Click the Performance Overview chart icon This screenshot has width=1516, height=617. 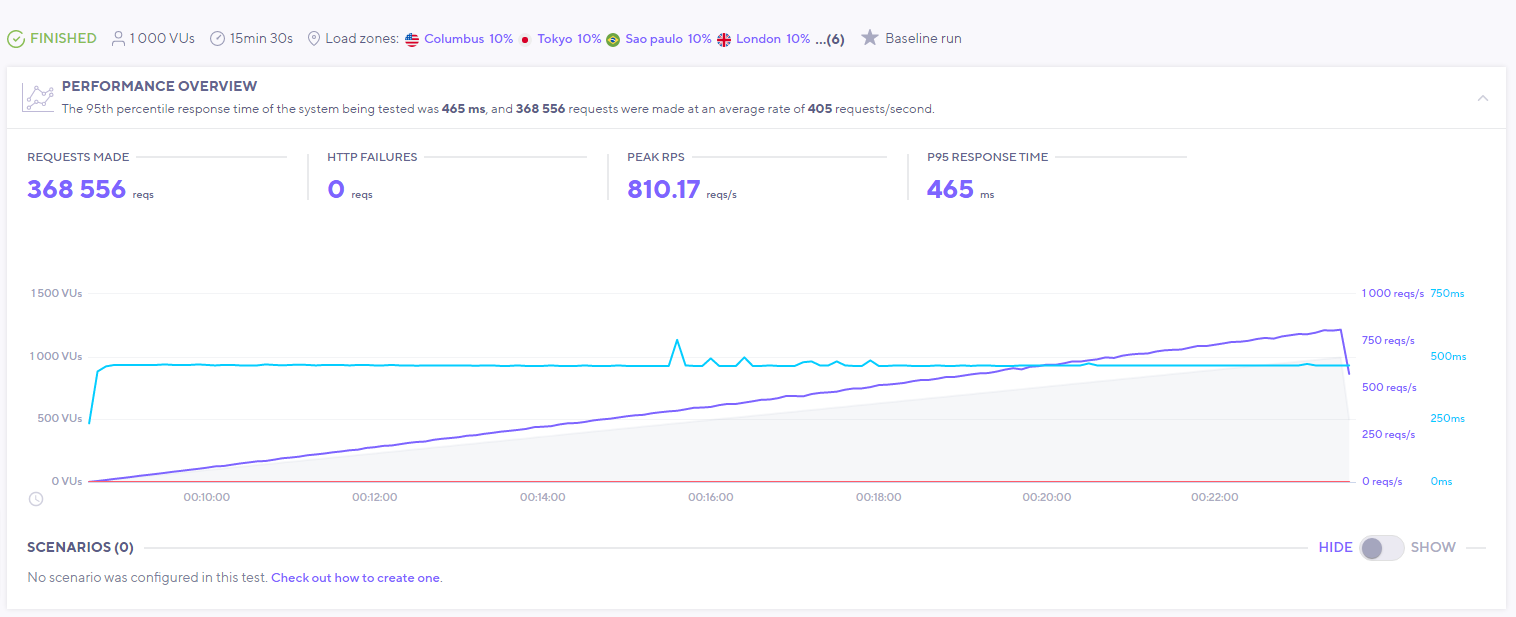pos(38,97)
